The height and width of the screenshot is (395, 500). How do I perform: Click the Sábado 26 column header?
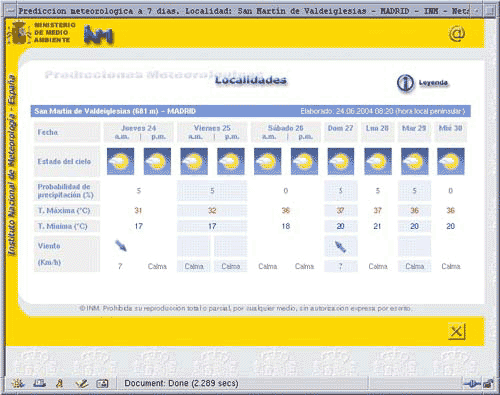pyautogui.click(x=286, y=128)
